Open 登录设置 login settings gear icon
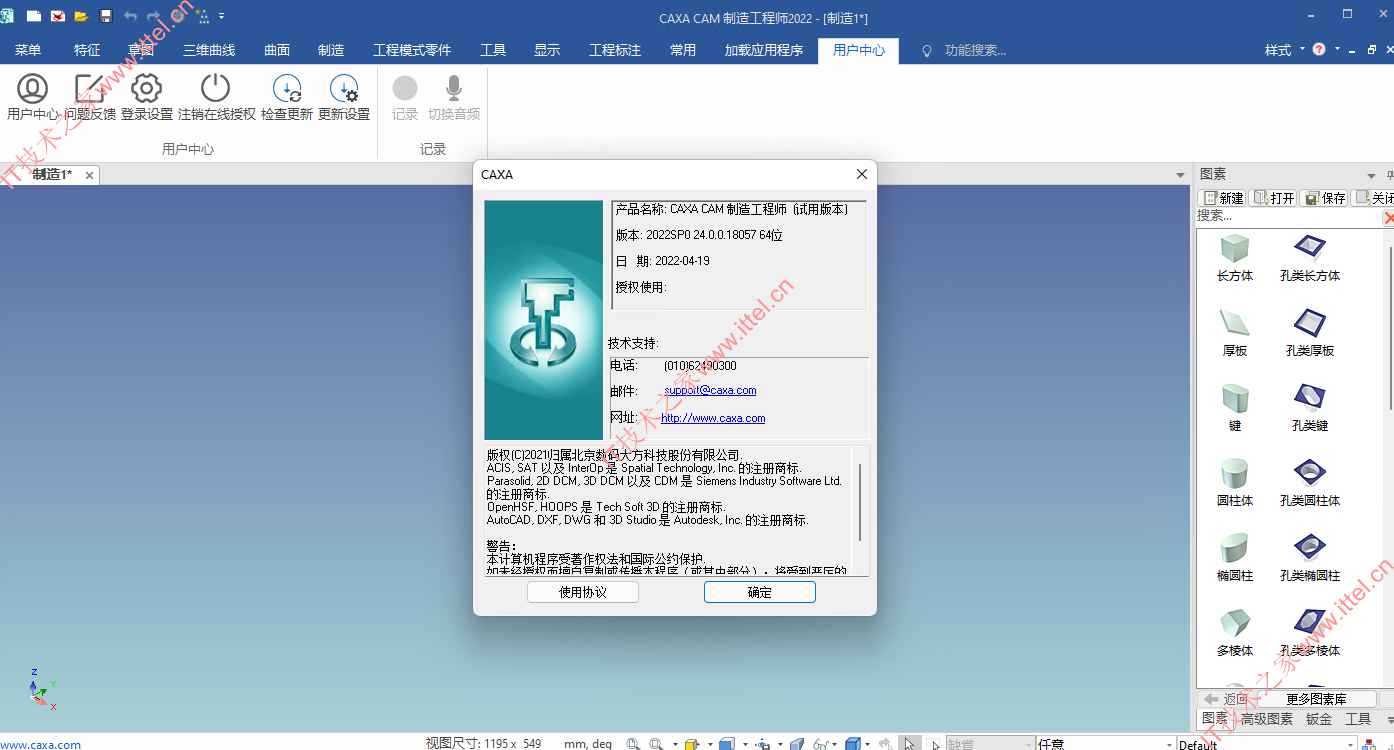This screenshot has width=1394, height=750. pos(147,97)
